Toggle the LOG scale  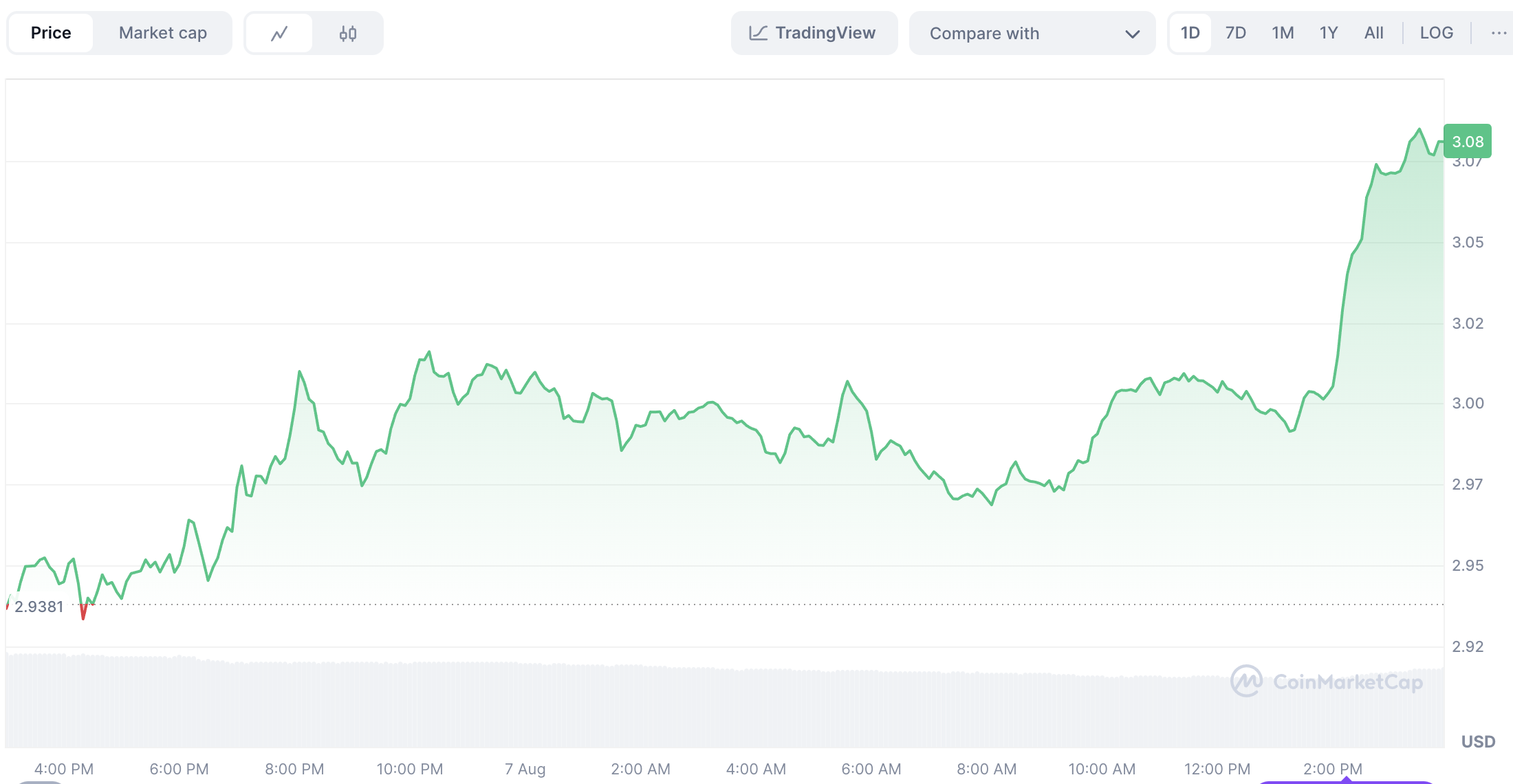(x=1437, y=33)
